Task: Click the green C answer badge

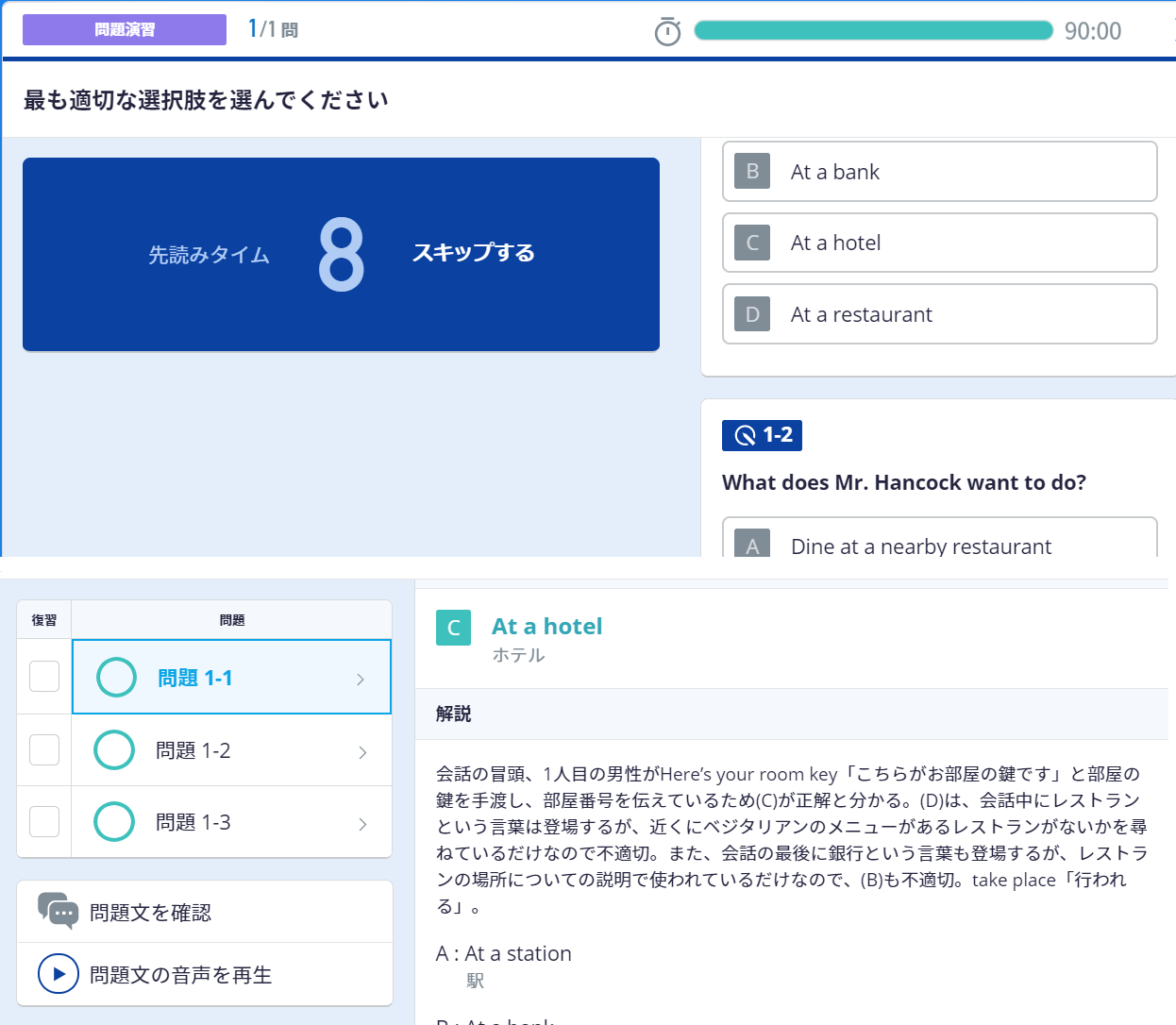Action: coord(453,628)
